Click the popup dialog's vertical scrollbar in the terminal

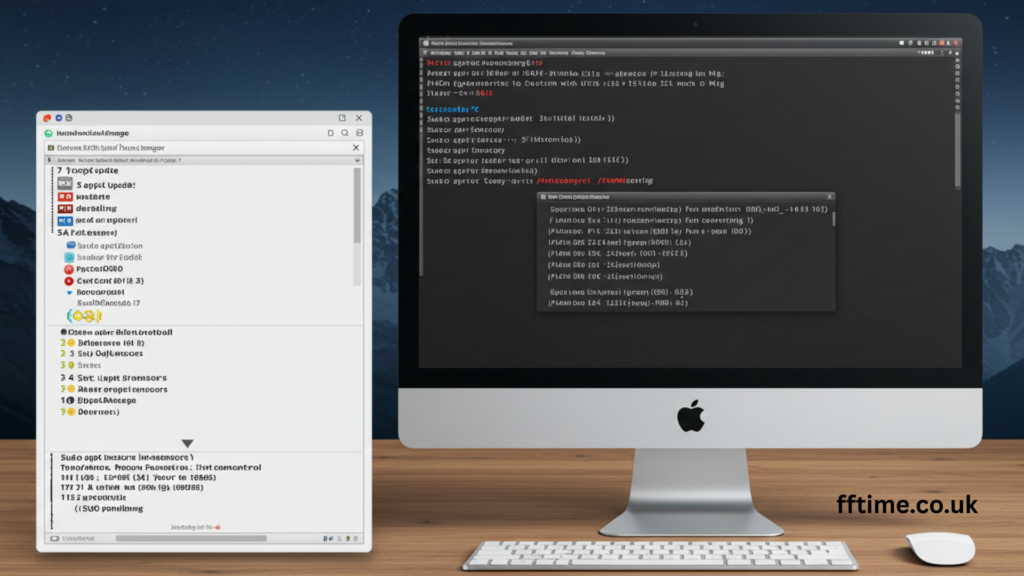point(833,219)
